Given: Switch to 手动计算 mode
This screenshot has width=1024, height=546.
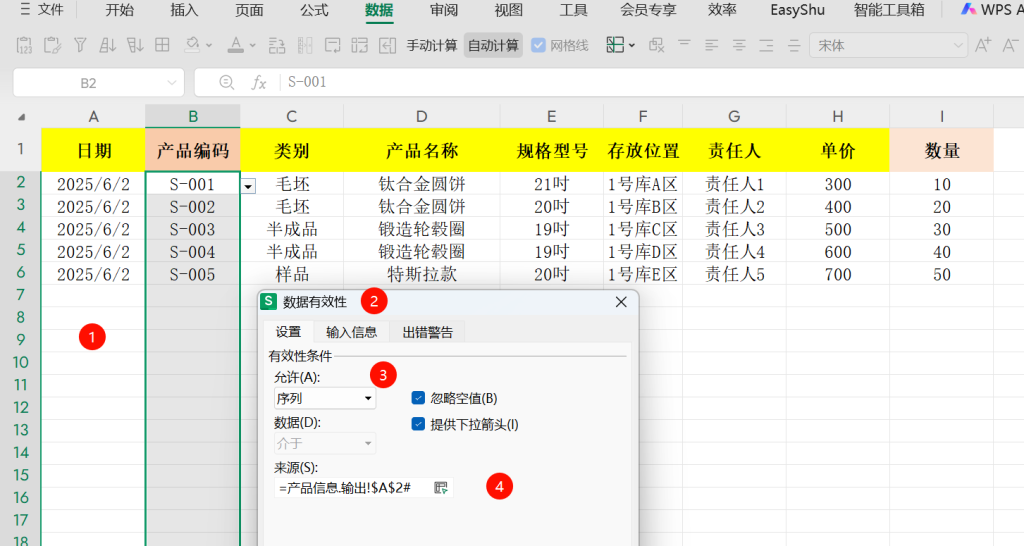Looking at the screenshot, I should [x=432, y=45].
